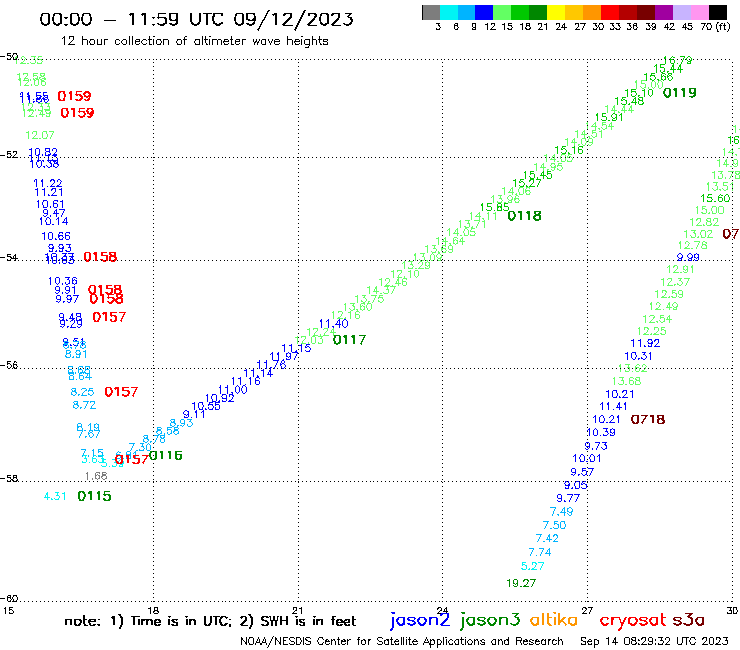Click the subtitle '12 hour collection of altimeter wave heights'

pyautogui.click(x=194, y=41)
